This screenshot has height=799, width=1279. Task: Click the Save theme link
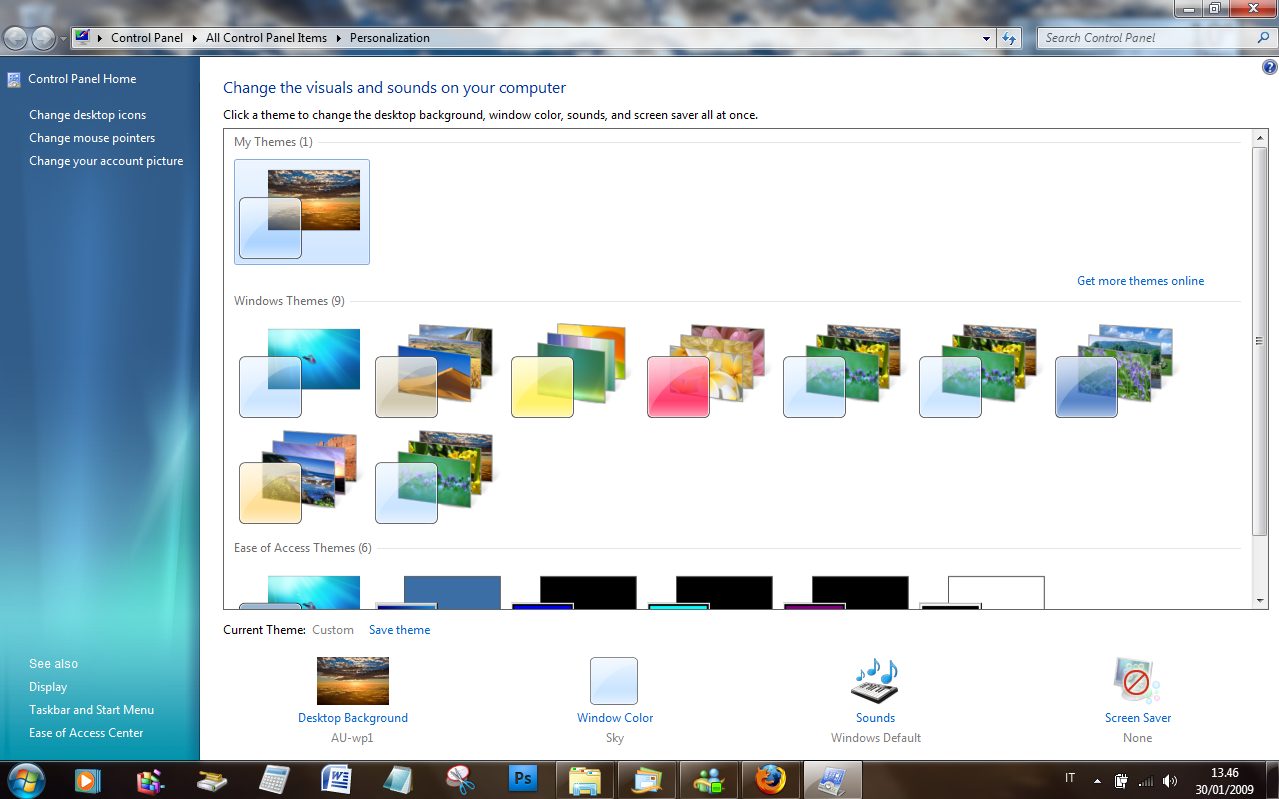pyautogui.click(x=399, y=630)
